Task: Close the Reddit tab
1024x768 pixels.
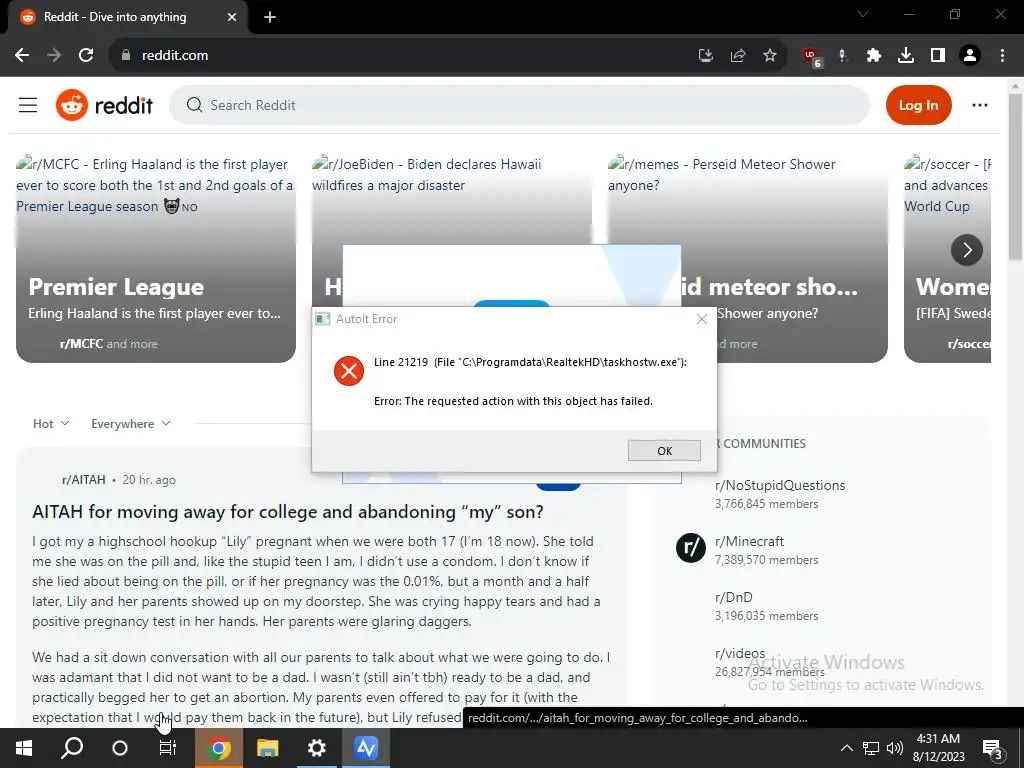Action: point(232,18)
